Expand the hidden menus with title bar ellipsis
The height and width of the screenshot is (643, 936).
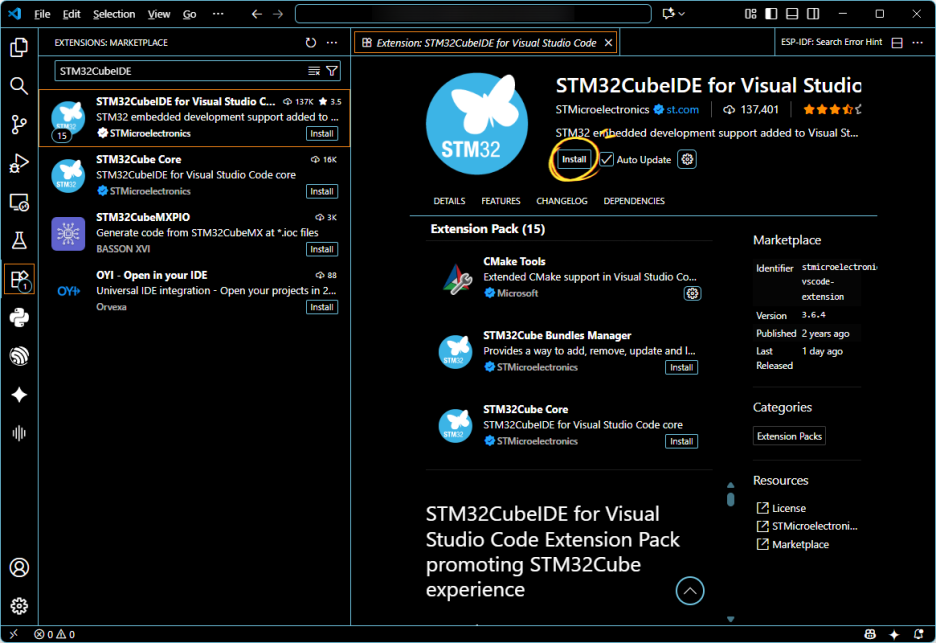pyautogui.click(x=218, y=14)
